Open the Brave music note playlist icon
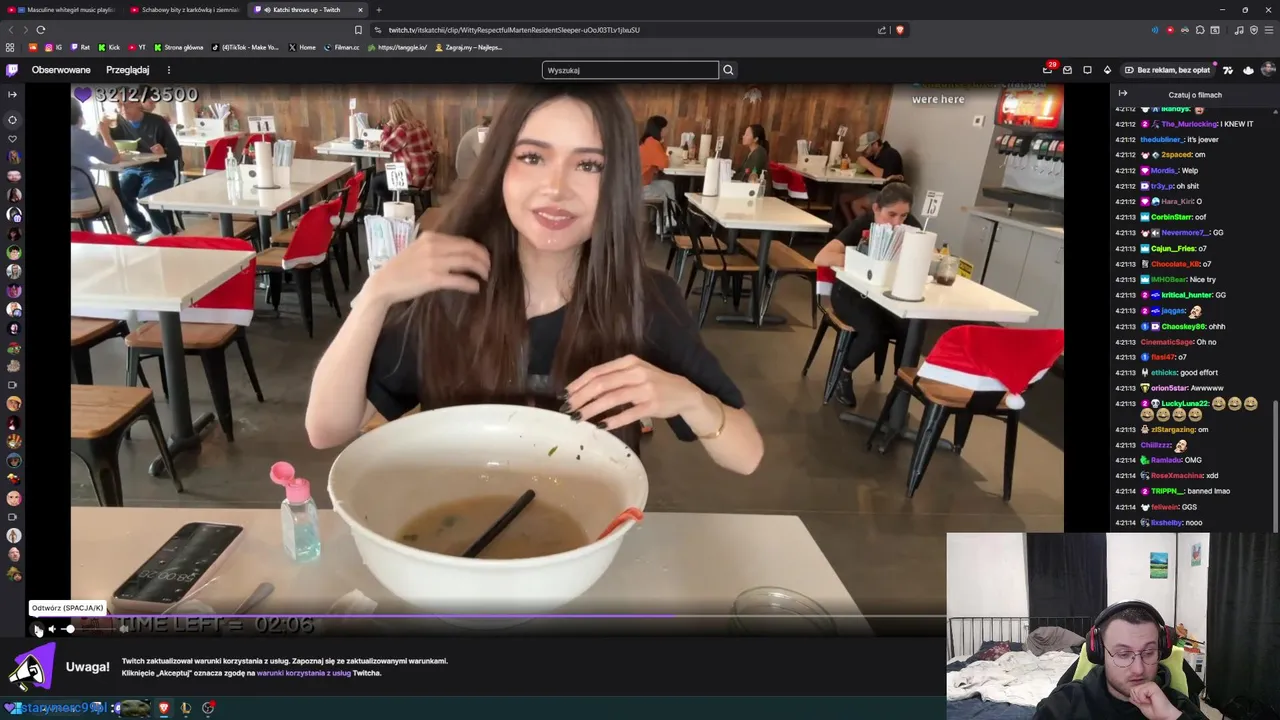 coord(1239,30)
